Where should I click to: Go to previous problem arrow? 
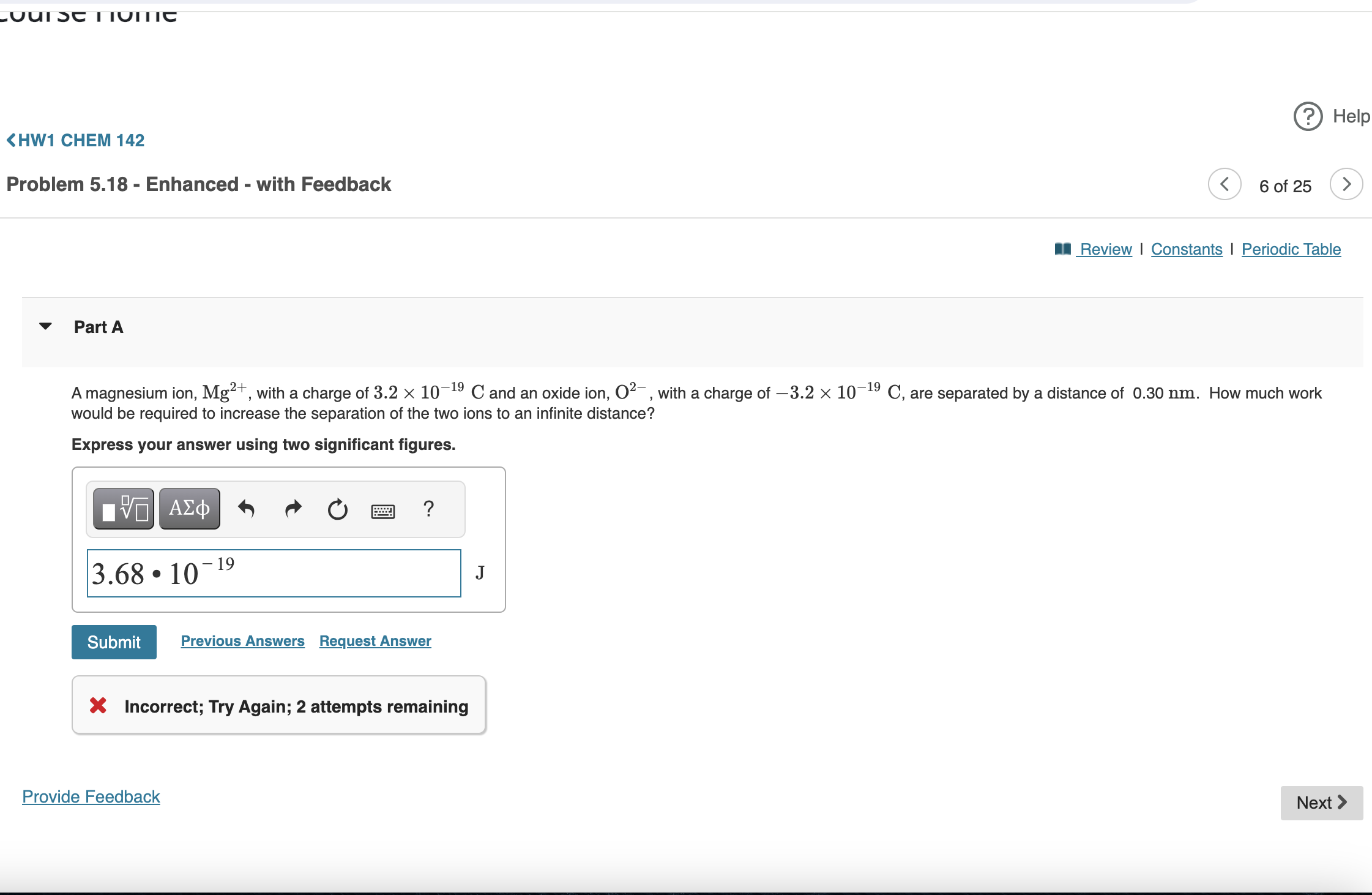tap(1225, 184)
